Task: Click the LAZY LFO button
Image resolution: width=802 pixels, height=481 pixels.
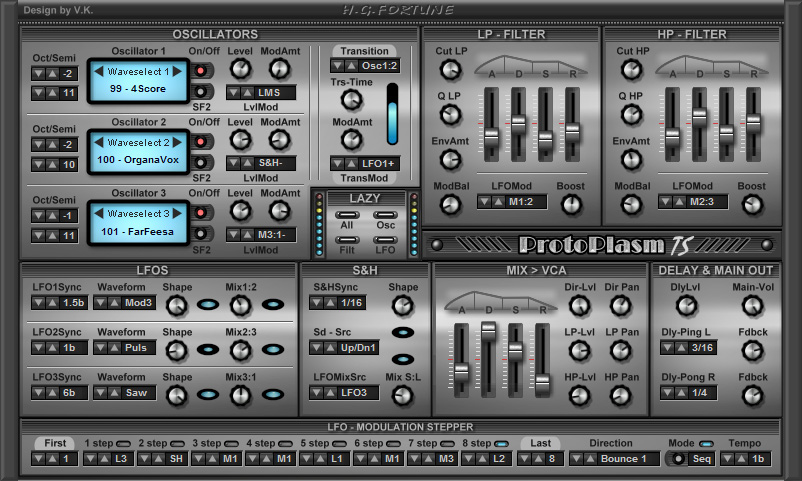Action: tap(385, 239)
